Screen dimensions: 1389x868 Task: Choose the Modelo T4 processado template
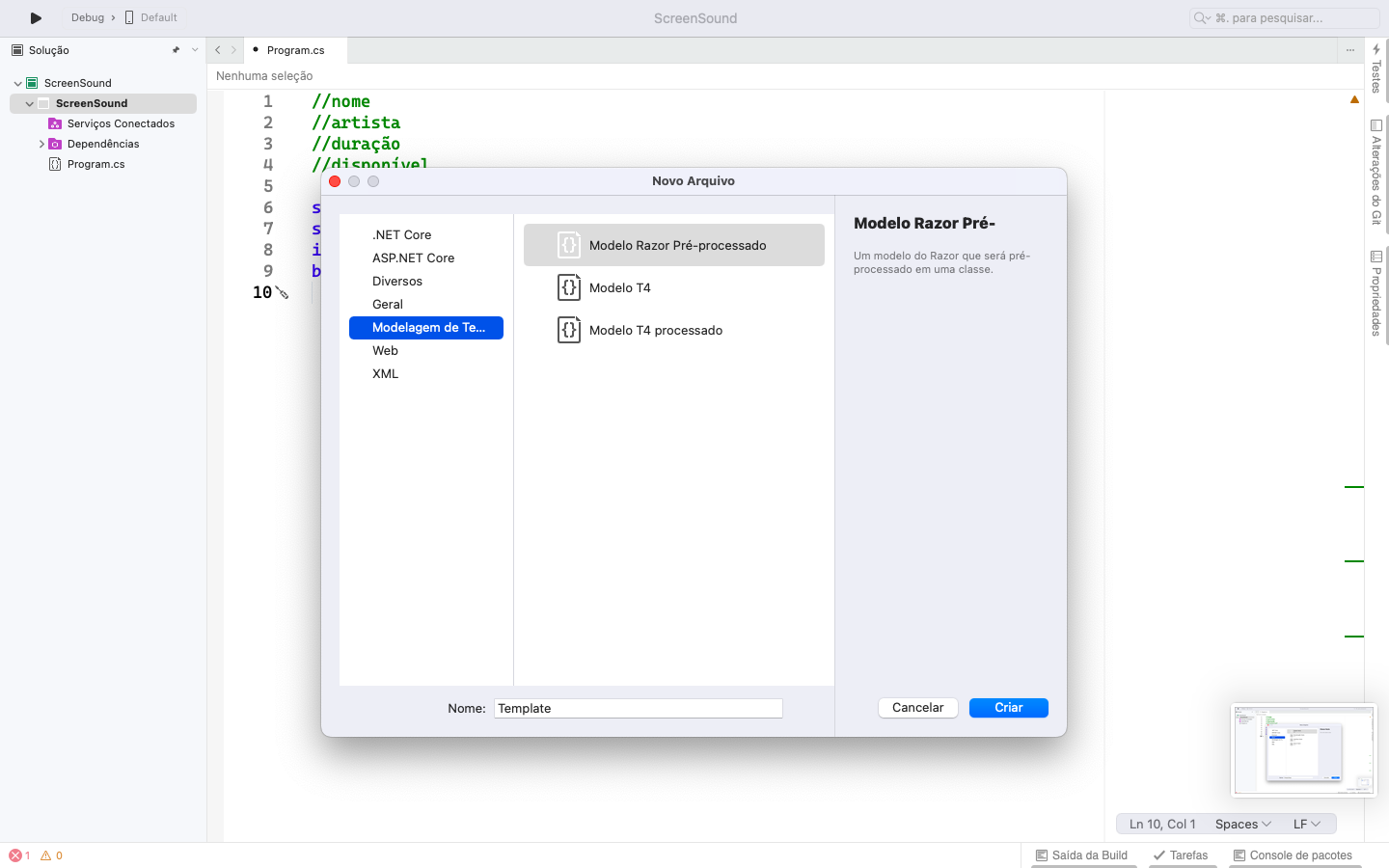pos(674,330)
